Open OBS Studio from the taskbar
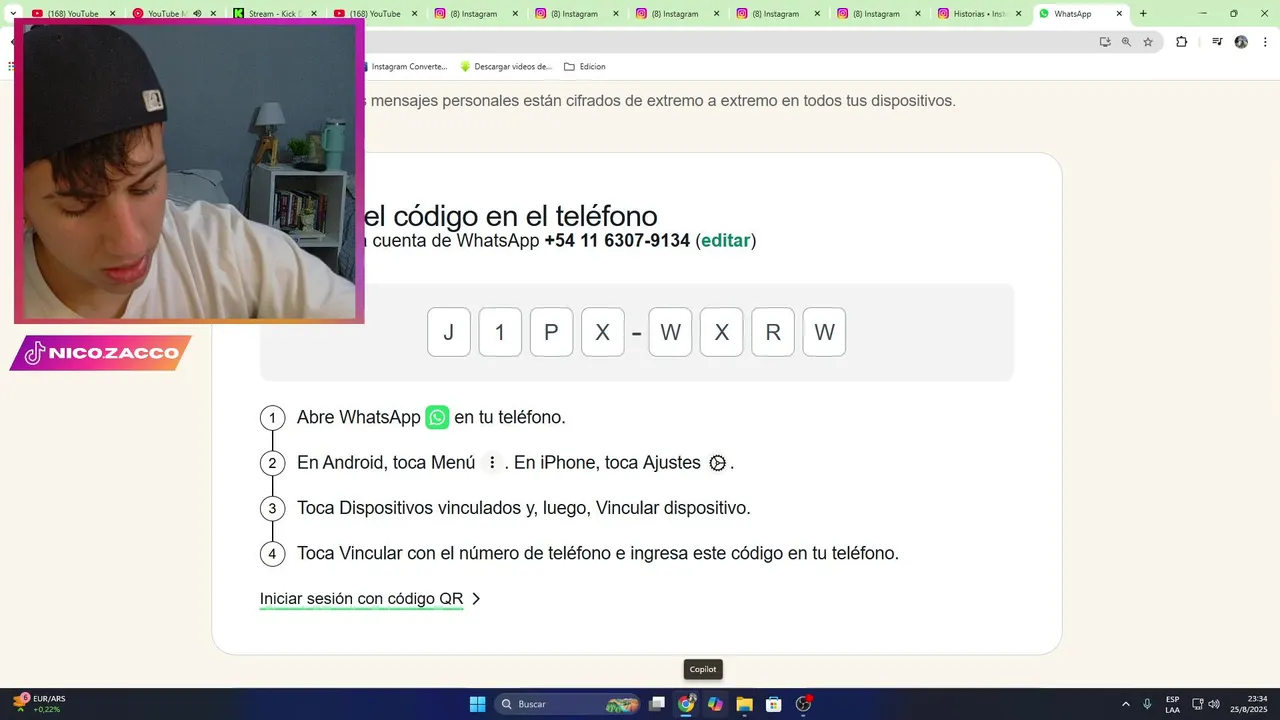1280x720 pixels. 803,704
